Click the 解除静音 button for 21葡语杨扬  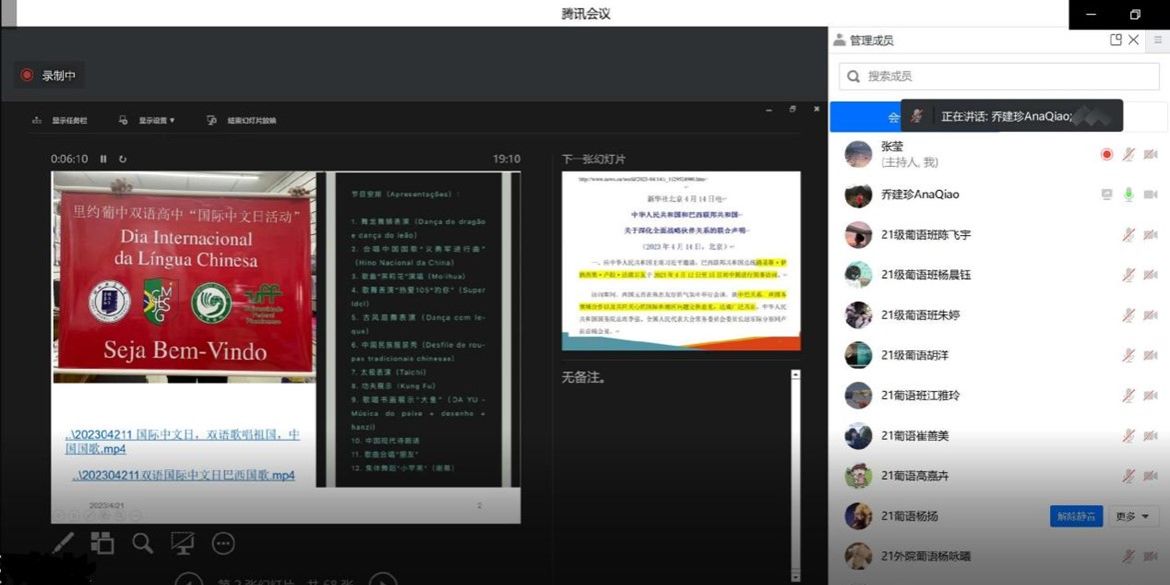[x=1076, y=516]
